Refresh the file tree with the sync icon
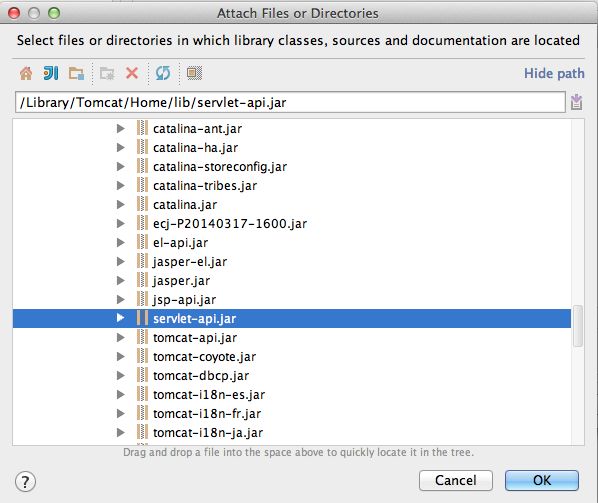 163,73
